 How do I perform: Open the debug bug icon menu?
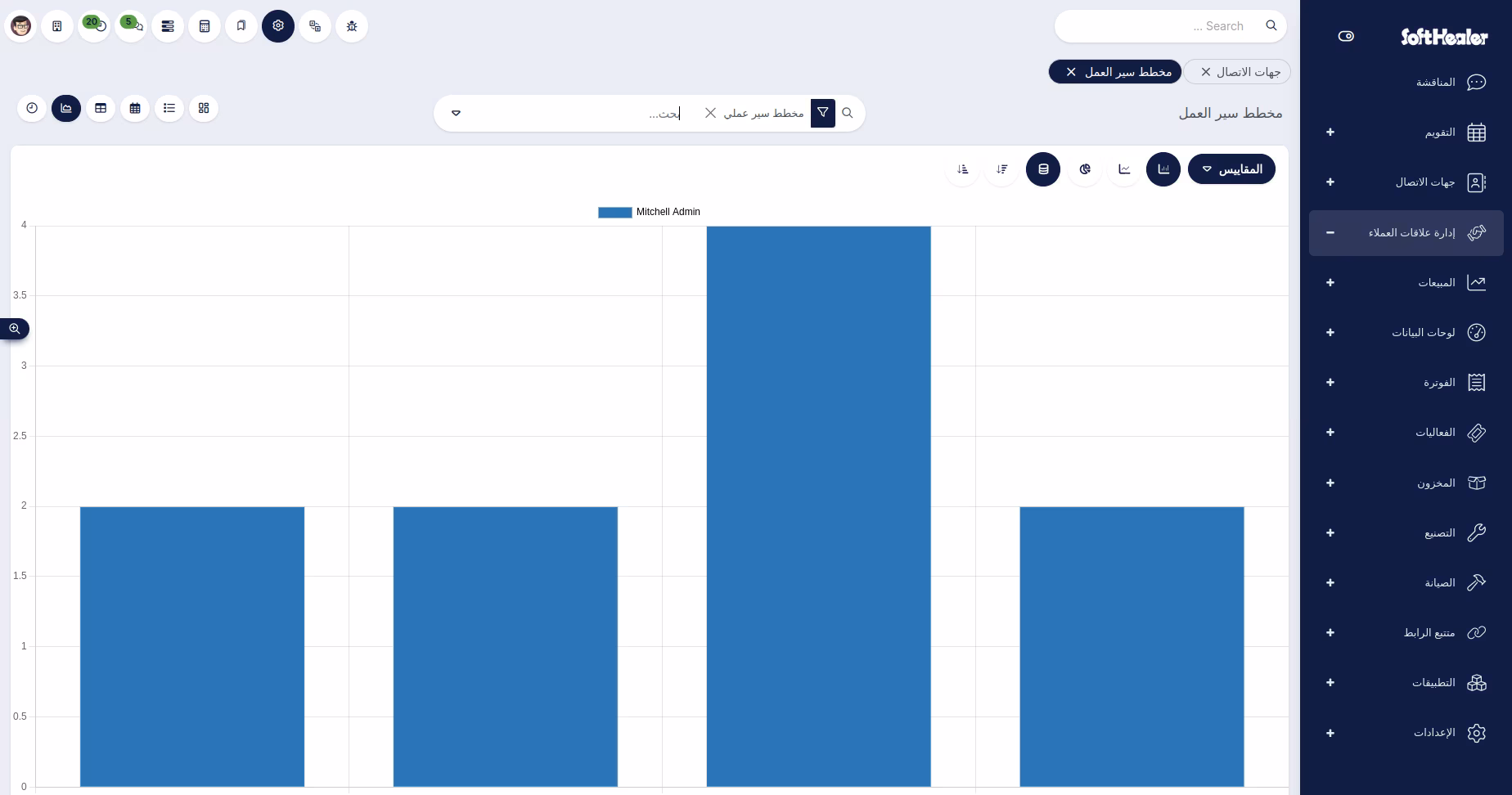coord(352,26)
